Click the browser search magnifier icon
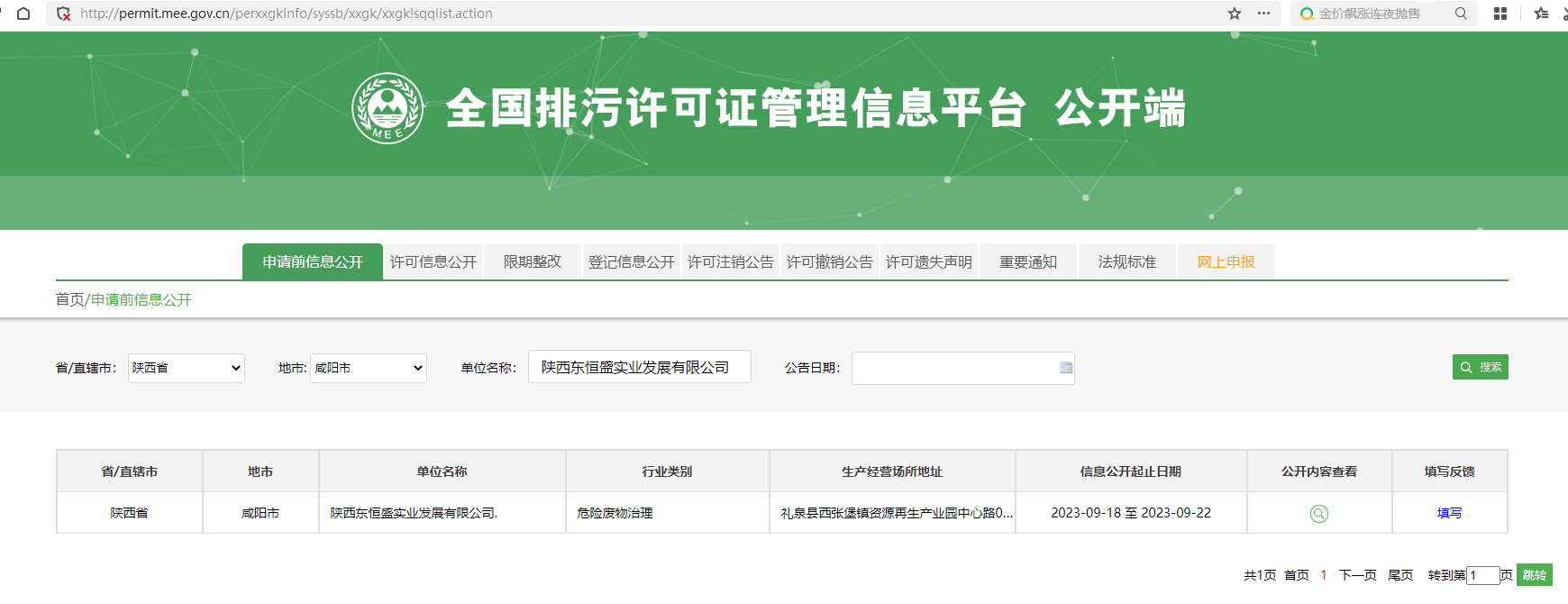 (x=1461, y=14)
